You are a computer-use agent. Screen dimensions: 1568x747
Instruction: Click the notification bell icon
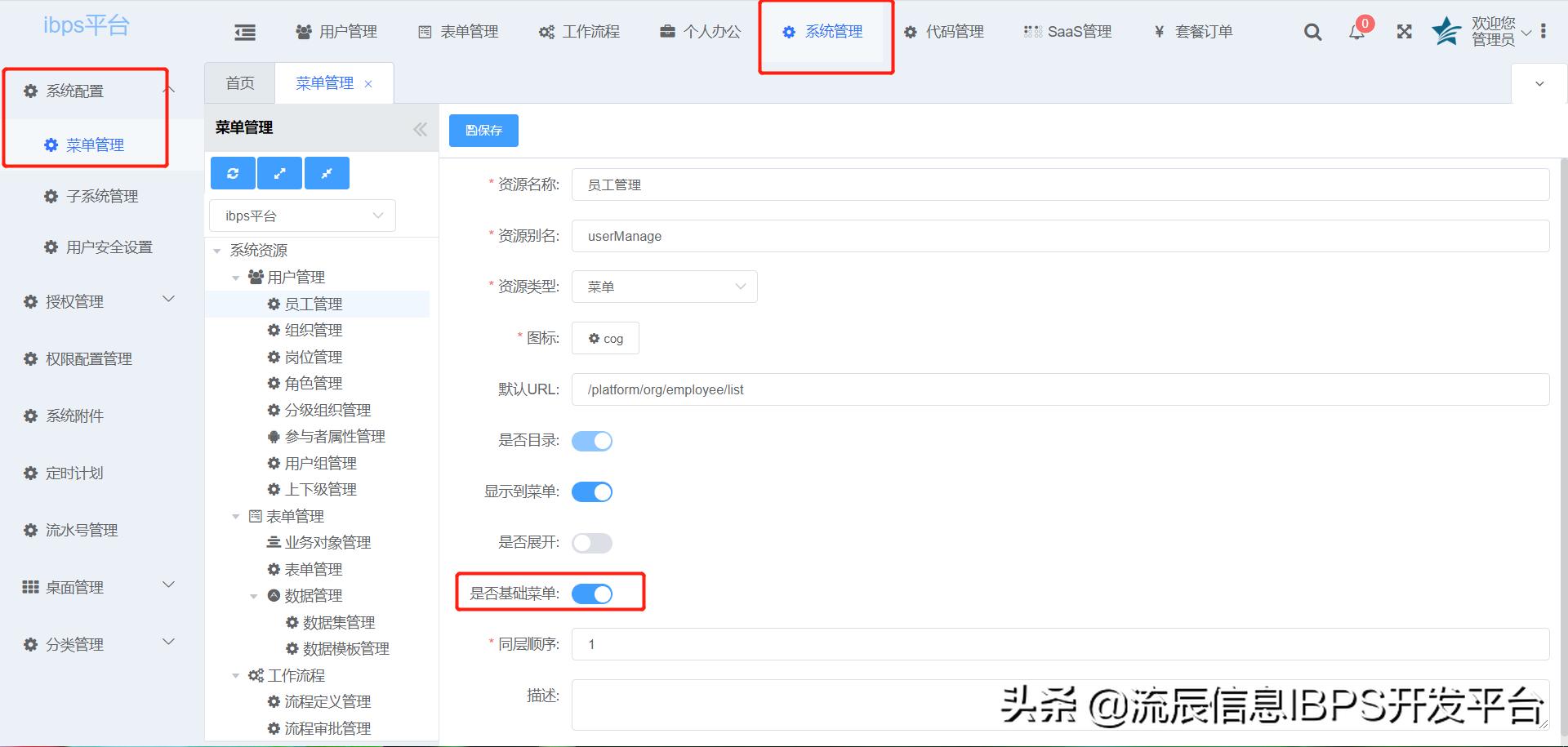point(1357,33)
